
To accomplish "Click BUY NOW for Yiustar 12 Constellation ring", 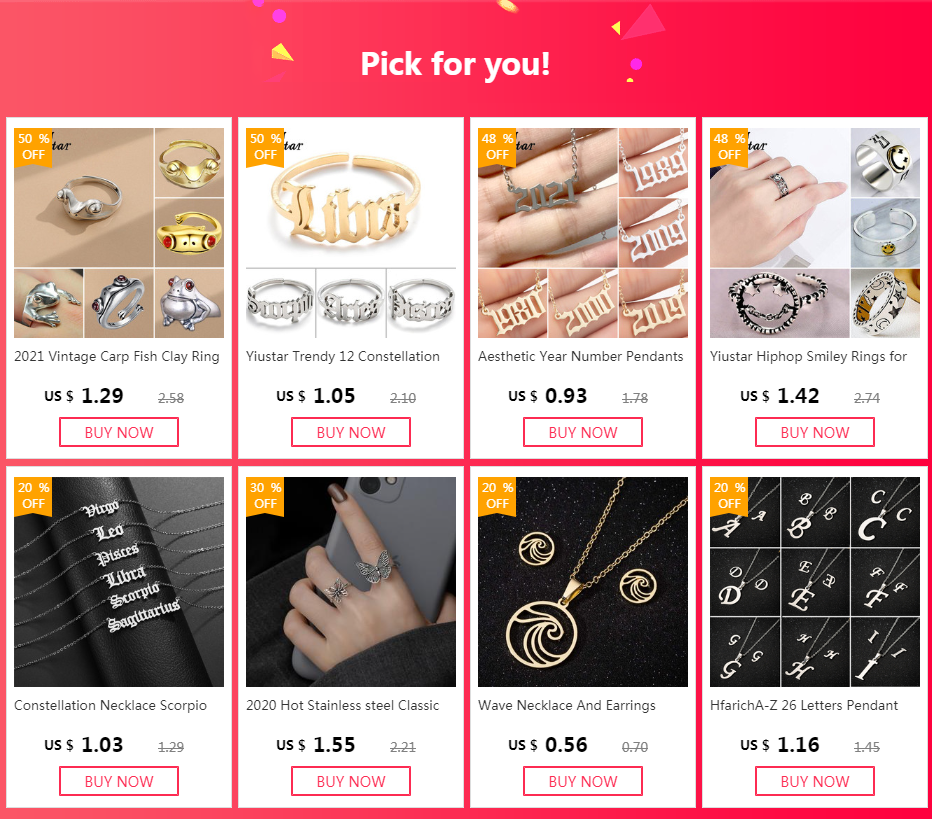I will 351,432.
